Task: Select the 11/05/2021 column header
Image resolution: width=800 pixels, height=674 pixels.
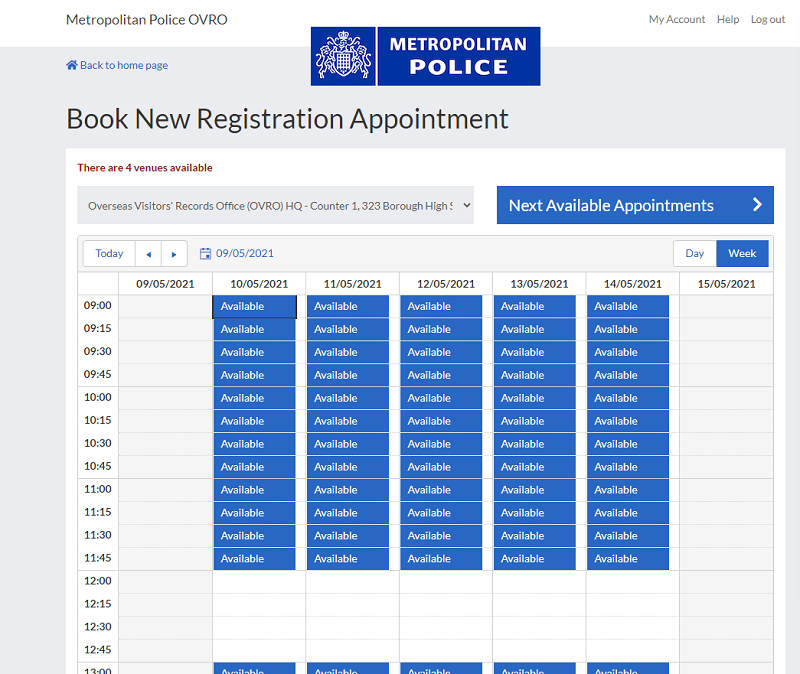Action: click(353, 284)
